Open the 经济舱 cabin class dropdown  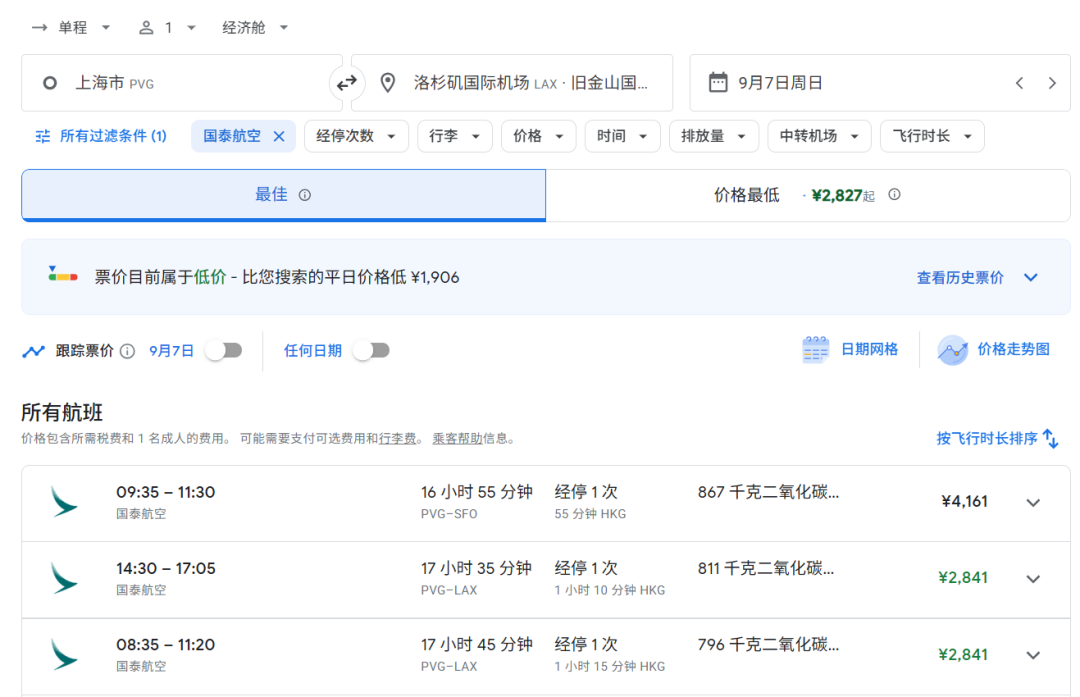255,28
